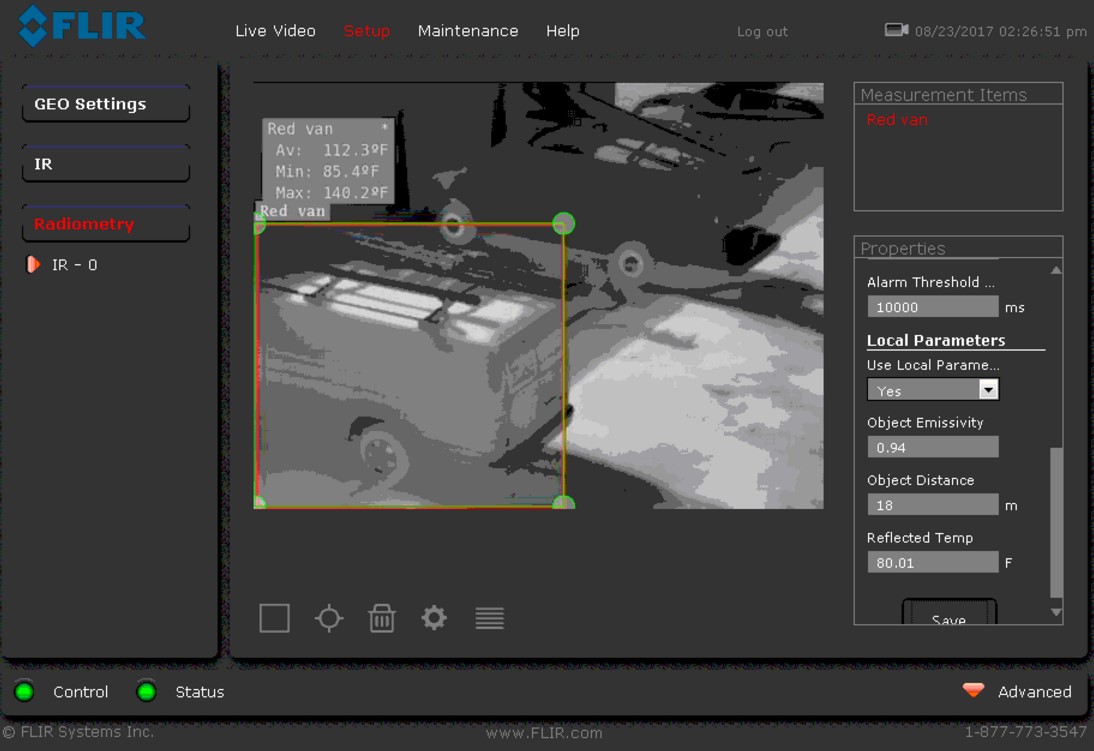Select the rectangle measurement box tool
Image resolution: width=1094 pixels, height=751 pixels.
tap(274, 618)
